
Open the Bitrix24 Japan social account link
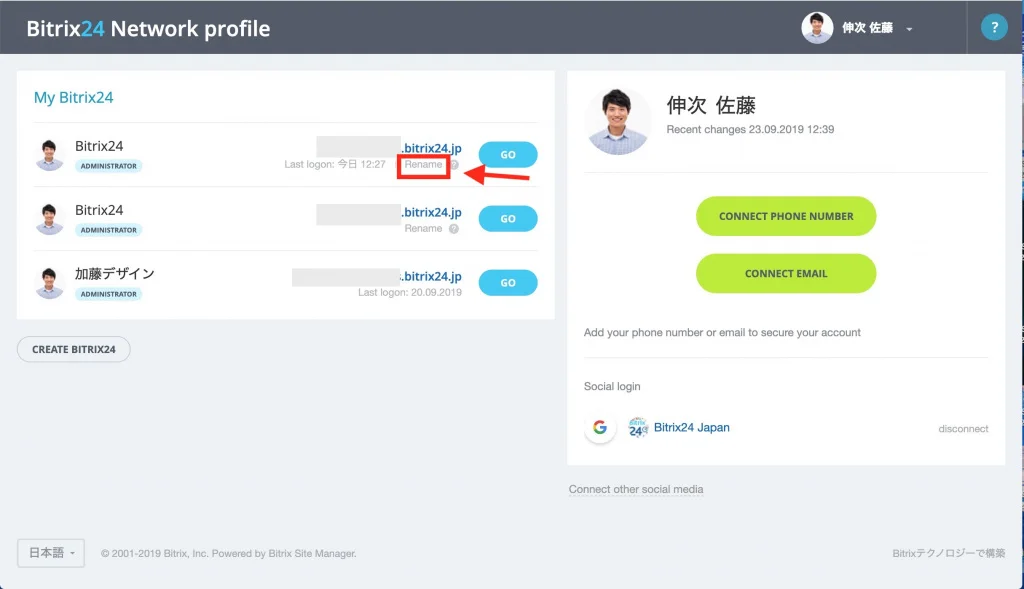pyautogui.click(x=692, y=427)
